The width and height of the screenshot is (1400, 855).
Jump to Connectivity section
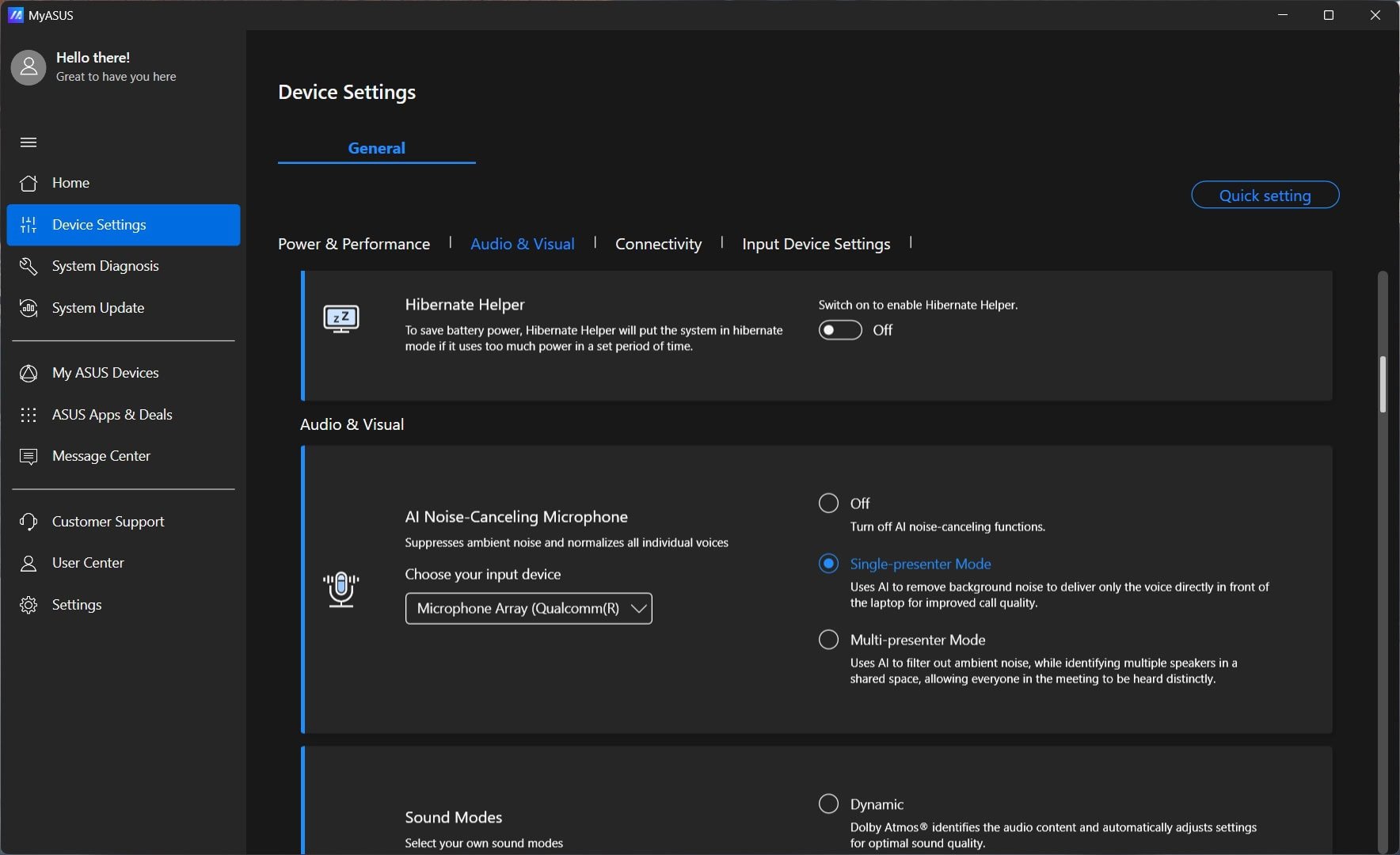point(659,244)
